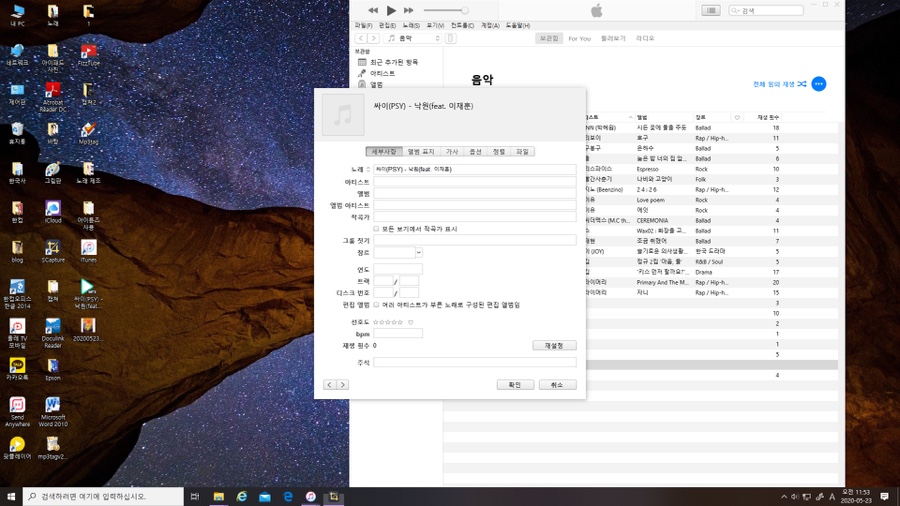Viewport: 900px width, 506px height.
Task: Switch to the 보관함 tab
Action: pos(549,38)
